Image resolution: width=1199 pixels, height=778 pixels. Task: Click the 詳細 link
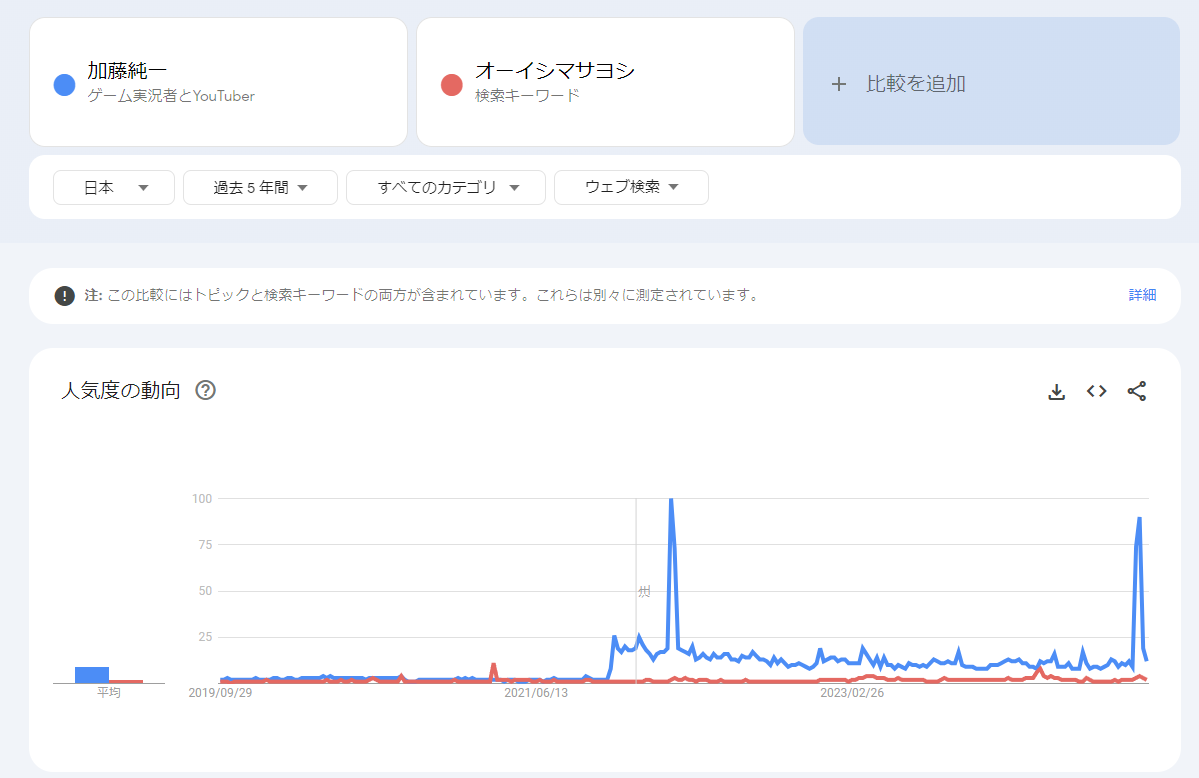point(1142,295)
